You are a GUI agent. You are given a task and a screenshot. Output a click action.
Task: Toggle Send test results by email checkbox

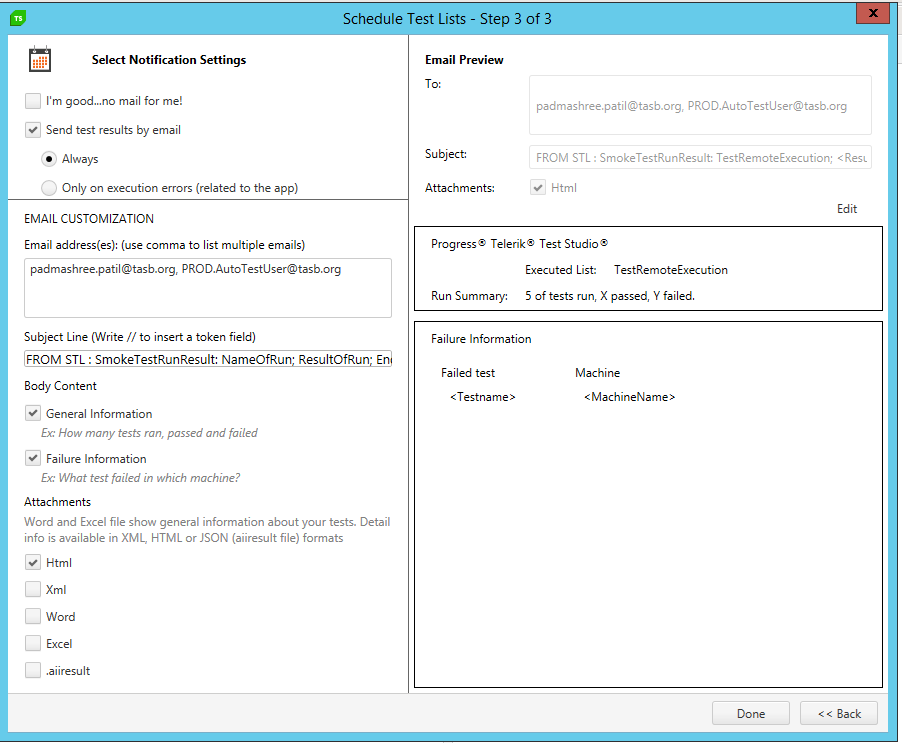point(34,130)
